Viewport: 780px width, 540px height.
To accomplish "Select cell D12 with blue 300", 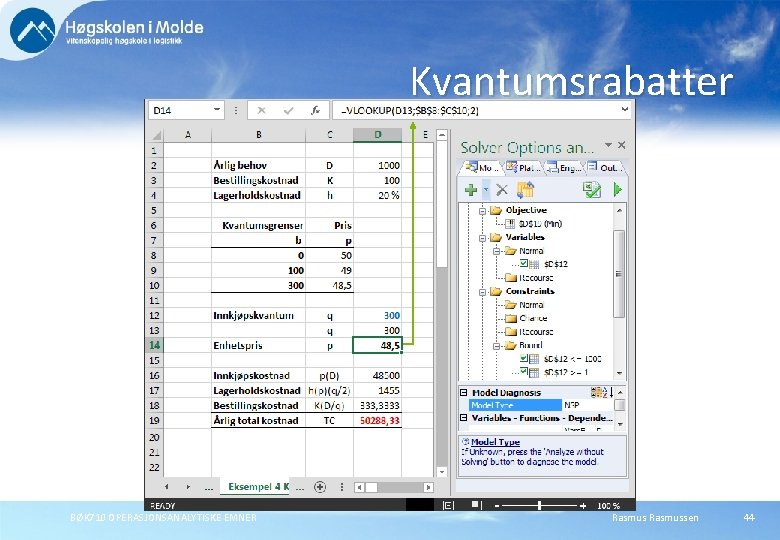I will (378, 315).
